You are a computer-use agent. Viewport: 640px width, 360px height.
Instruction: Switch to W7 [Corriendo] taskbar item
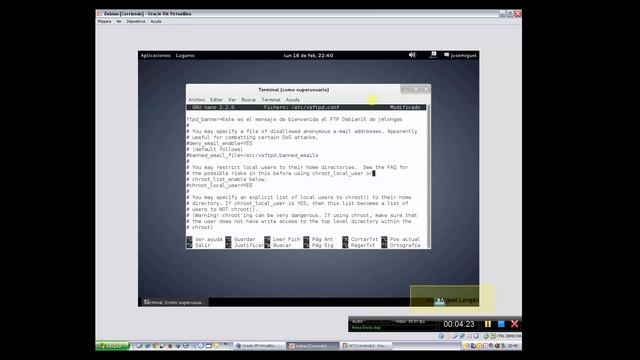(x=366, y=346)
